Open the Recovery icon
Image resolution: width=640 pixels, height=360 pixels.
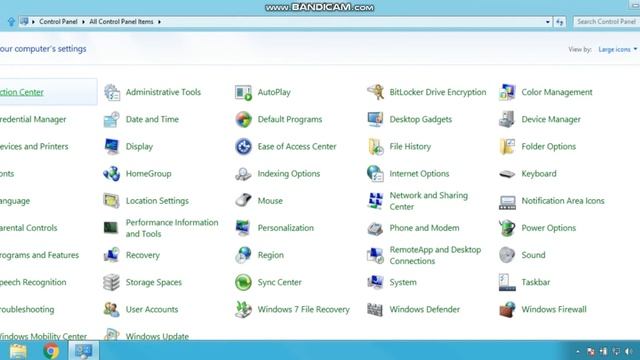click(x=111, y=255)
